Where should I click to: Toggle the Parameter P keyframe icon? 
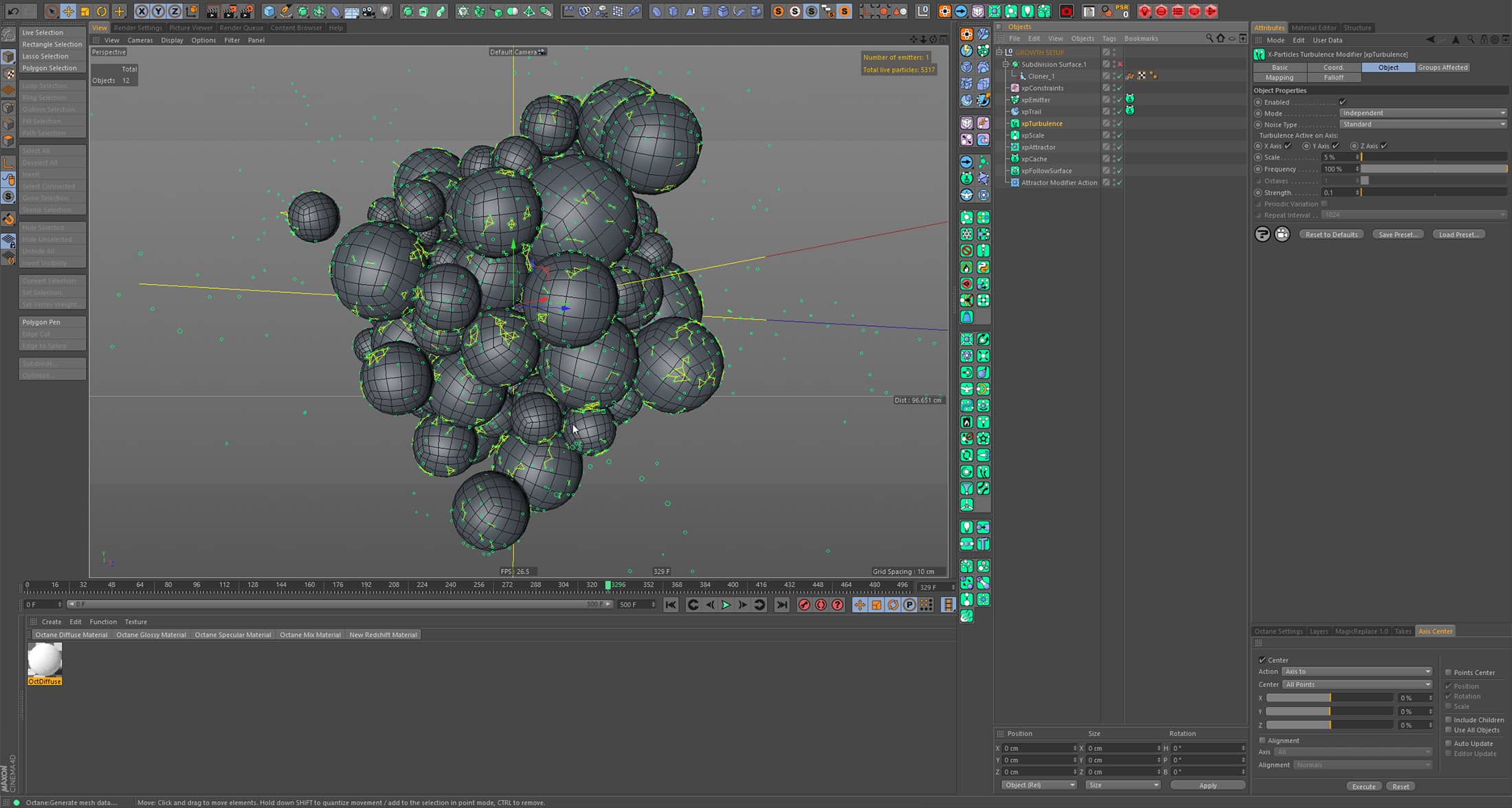click(x=909, y=604)
